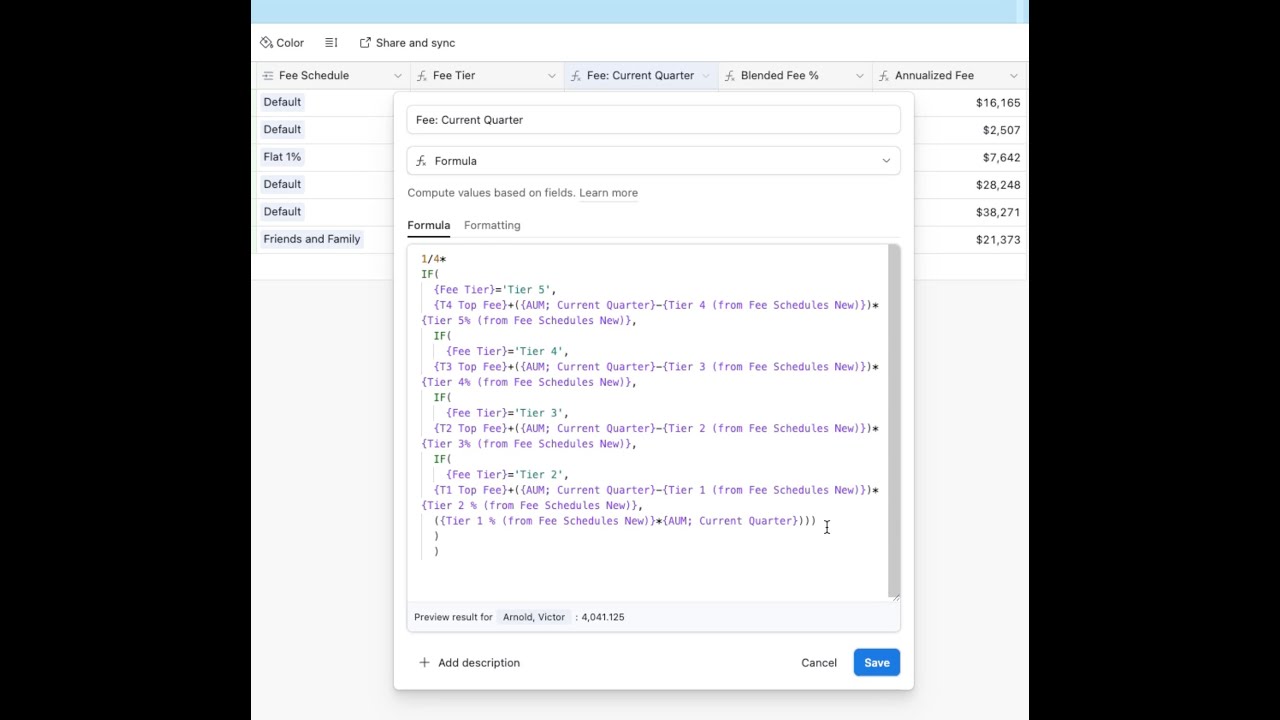Click the Blended Fee % formula icon
The width and height of the screenshot is (1280, 720).
tap(730, 76)
